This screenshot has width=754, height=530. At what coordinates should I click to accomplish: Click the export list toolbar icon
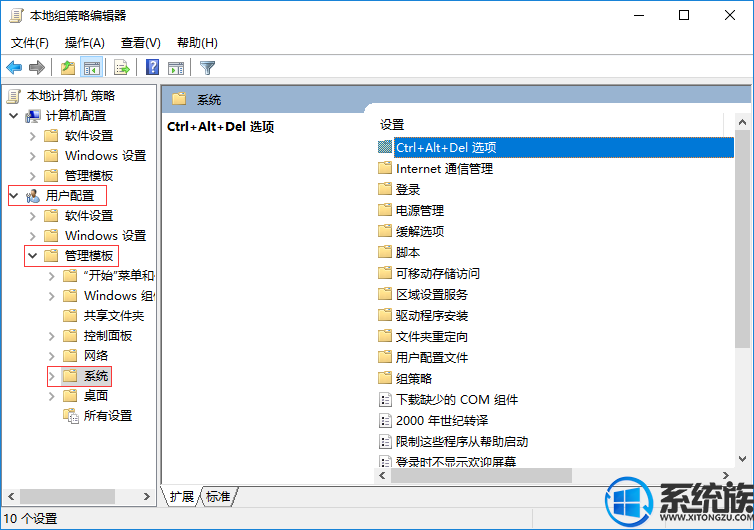pos(122,67)
